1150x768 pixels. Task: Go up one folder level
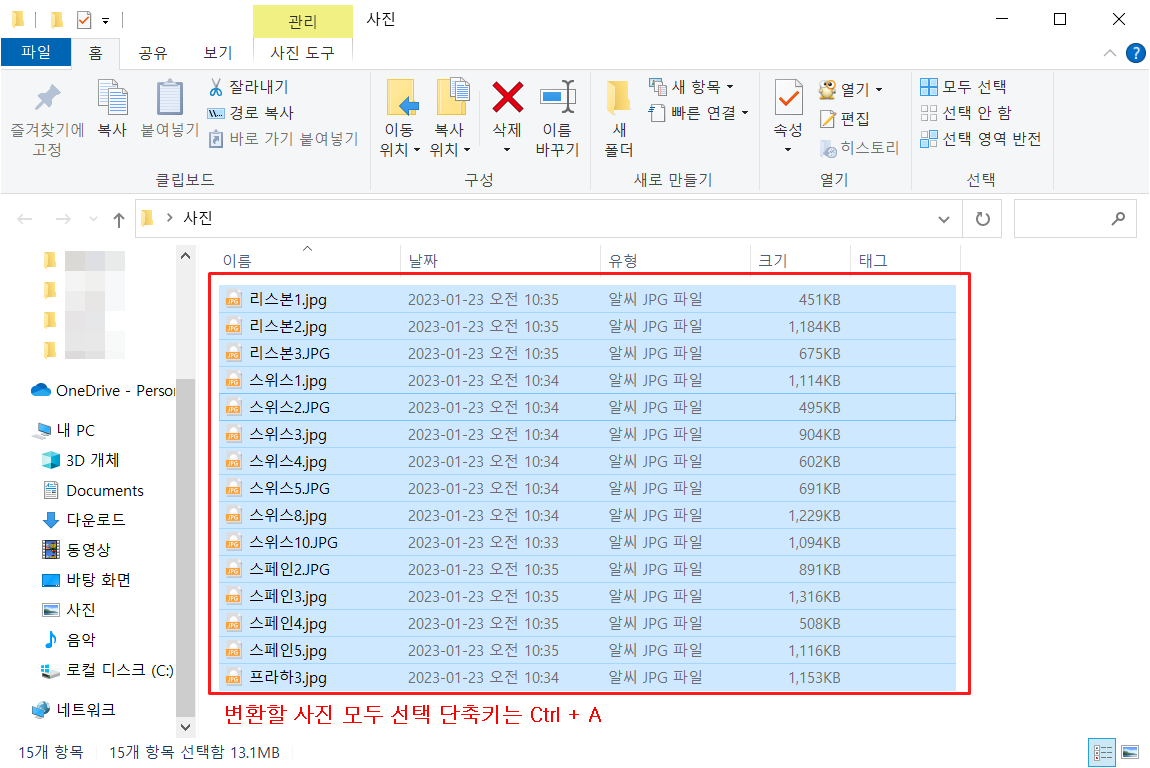click(x=119, y=219)
